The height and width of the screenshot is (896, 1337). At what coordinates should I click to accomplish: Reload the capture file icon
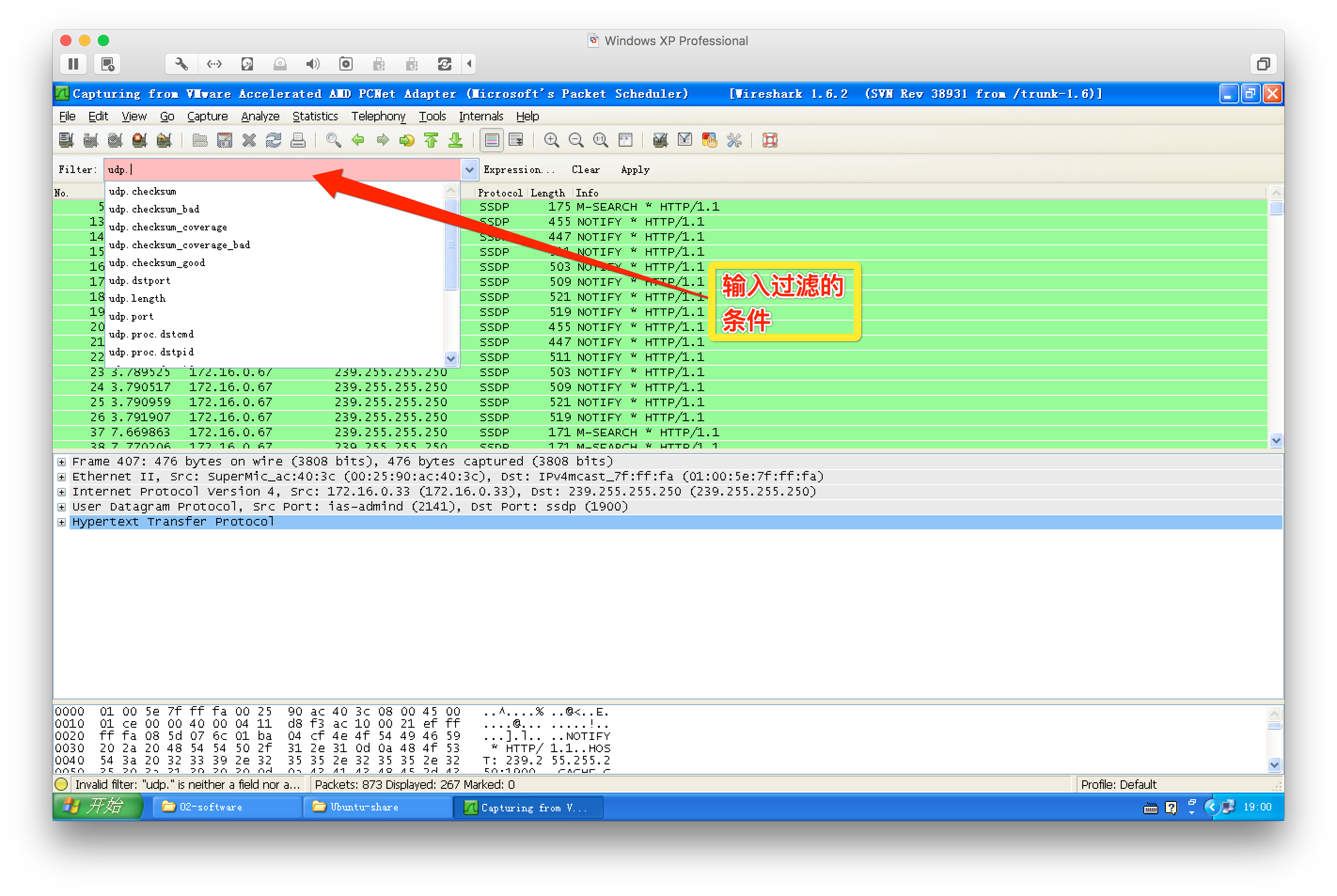pos(274,140)
